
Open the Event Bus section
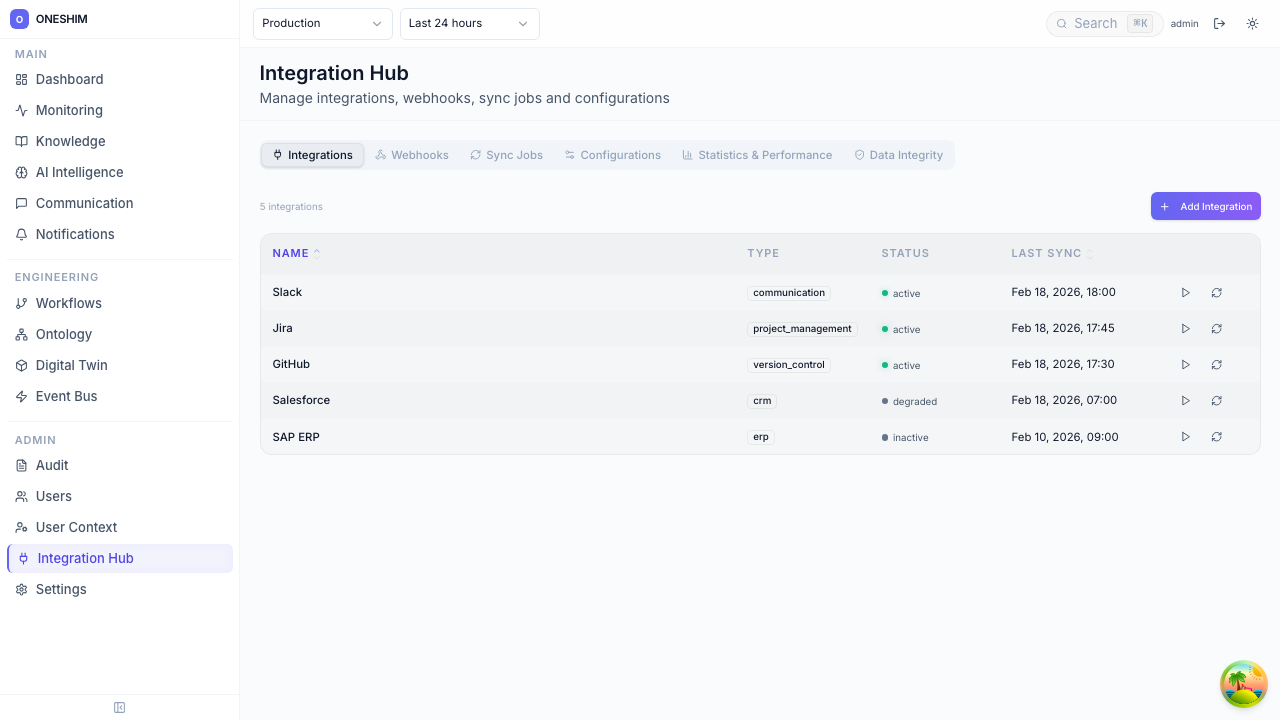click(x=66, y=396)
